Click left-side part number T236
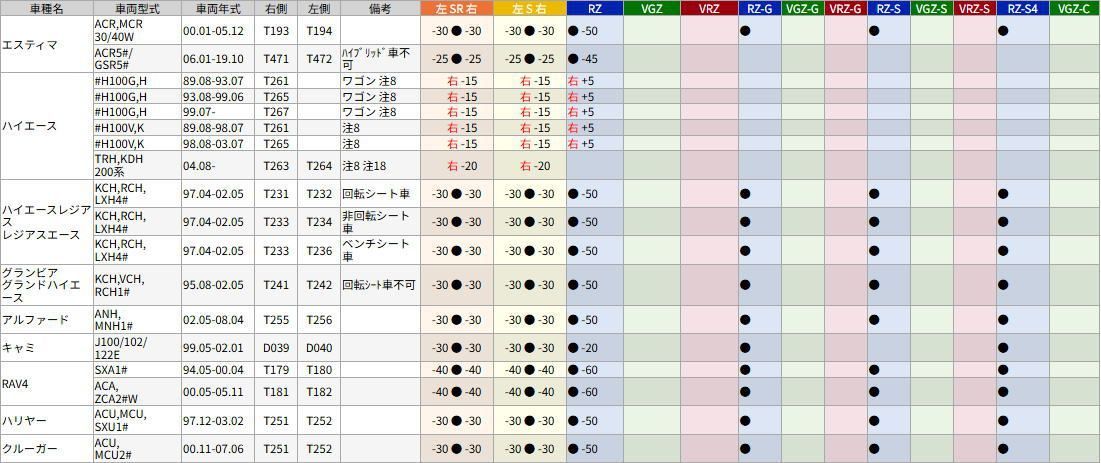Image resolution: width=1101 pixels, height=463 pixels. [x=319, y=250]
